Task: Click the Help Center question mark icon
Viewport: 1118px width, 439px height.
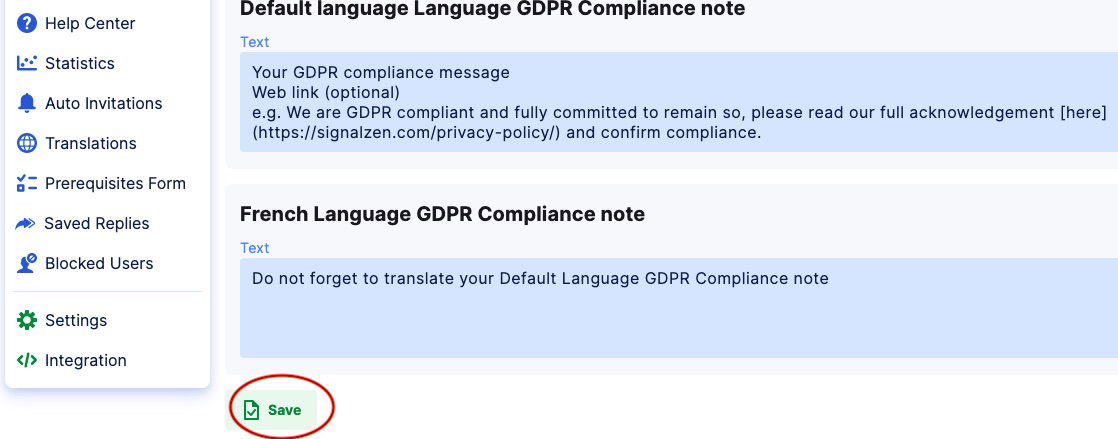Action: click(x=27, y=23)
